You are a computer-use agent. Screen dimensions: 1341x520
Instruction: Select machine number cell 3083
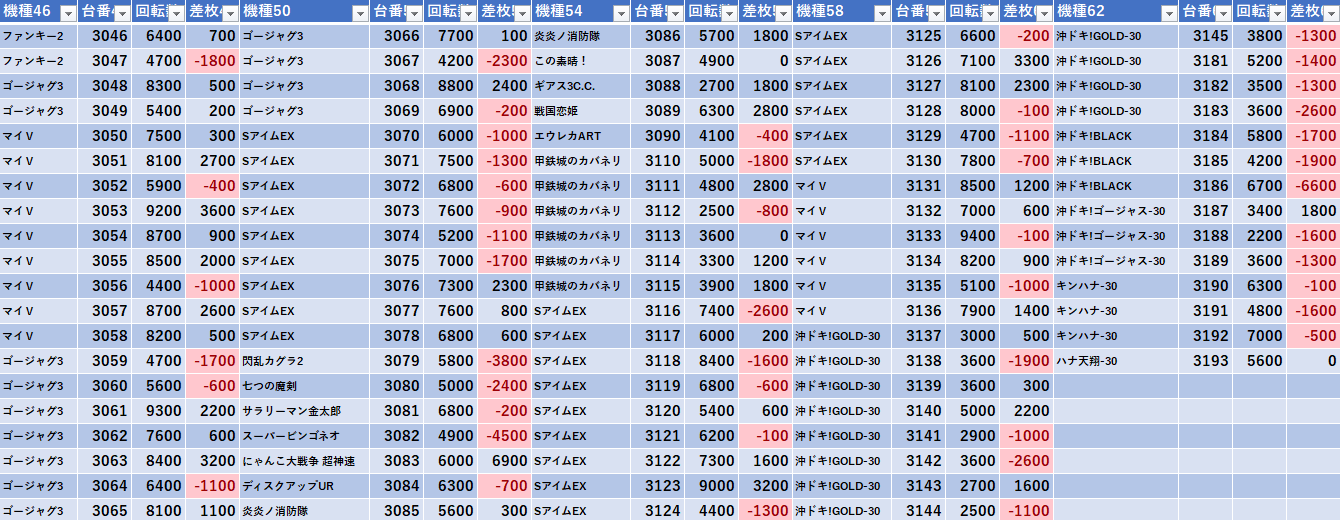coord(397,461)
